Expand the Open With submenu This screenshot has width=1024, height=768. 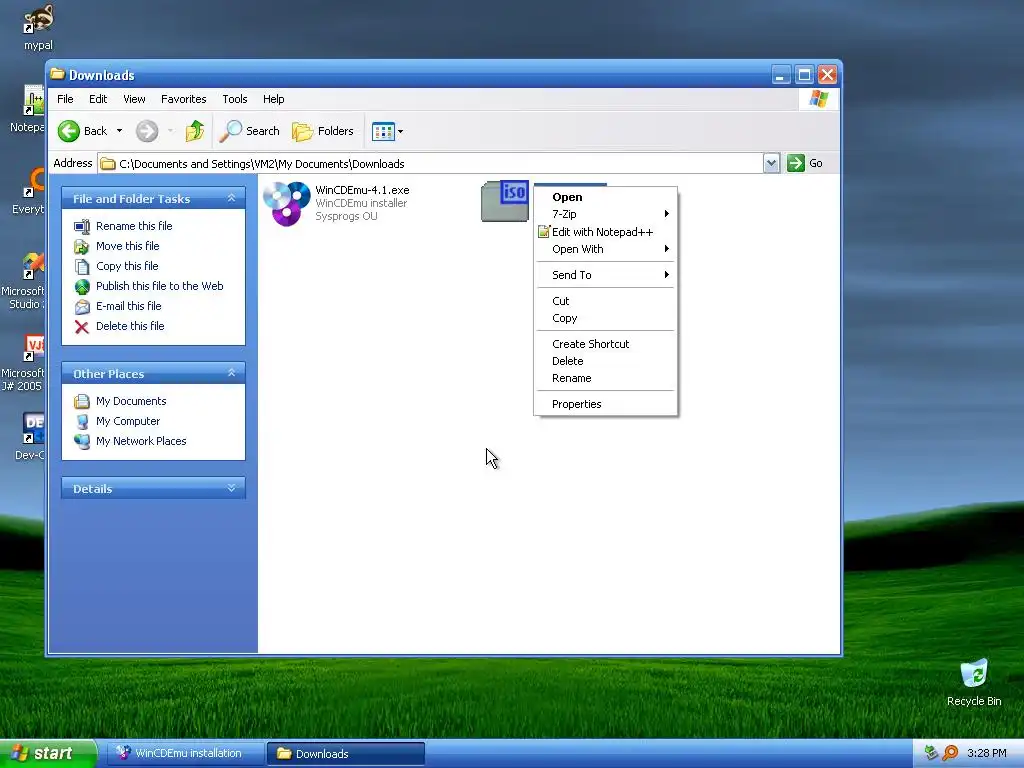605,249
